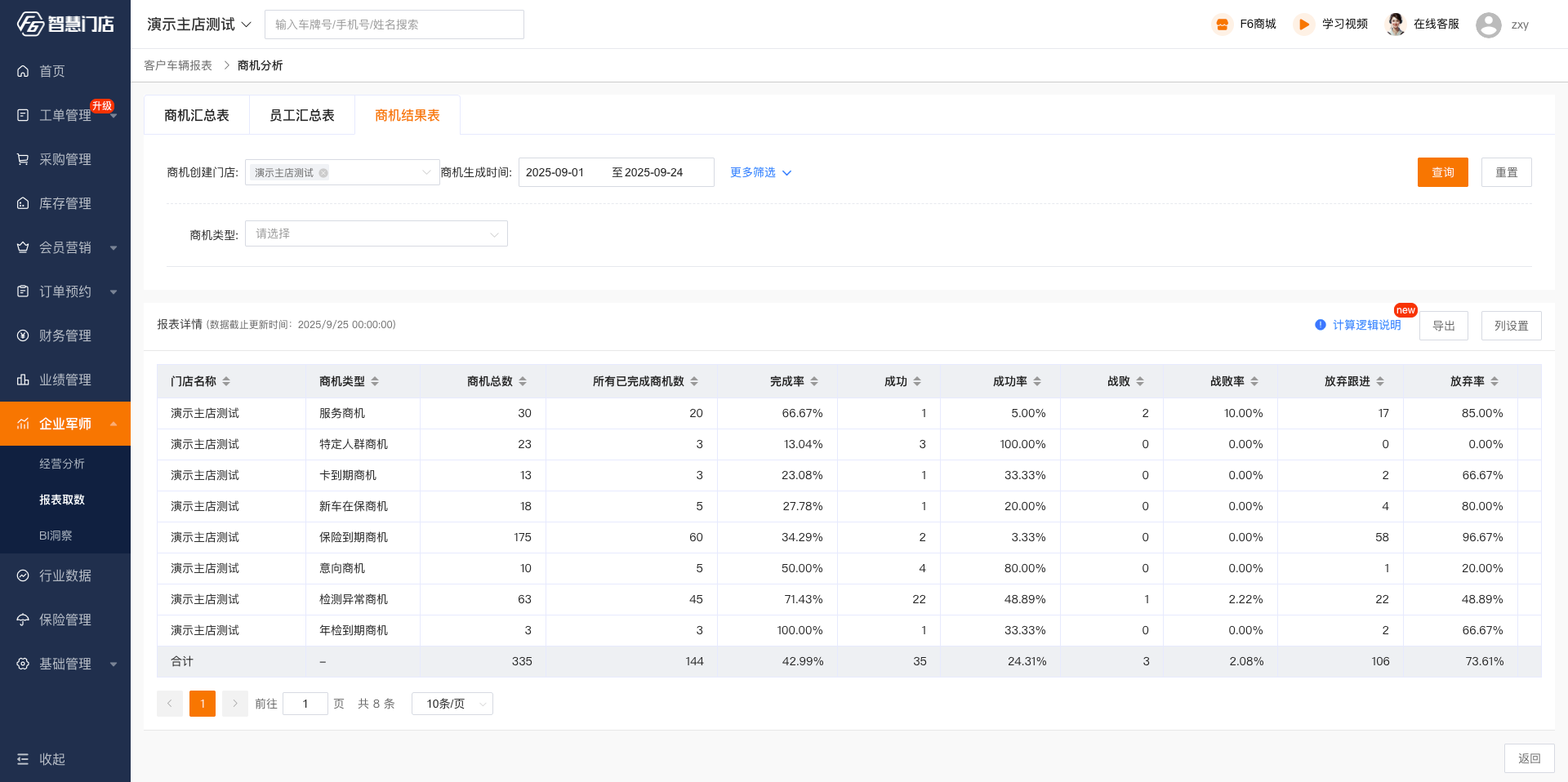The image size is (1568, 782).
Task: Expand the 会员营销 submenu arrow
Action: 114,248
